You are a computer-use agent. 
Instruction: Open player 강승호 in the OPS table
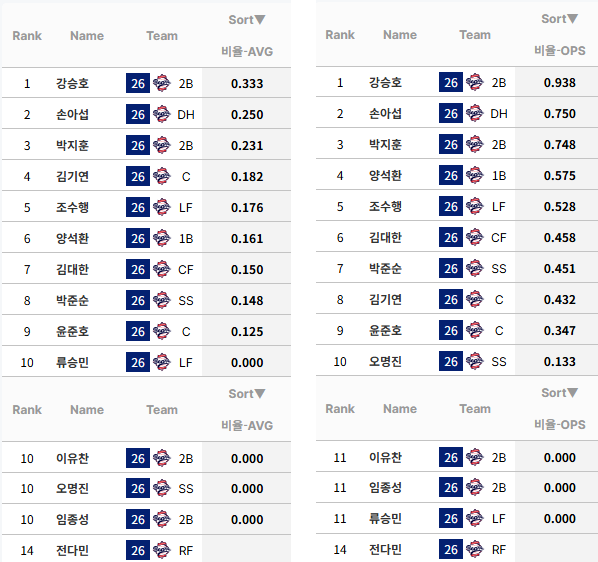pos(385,83)
